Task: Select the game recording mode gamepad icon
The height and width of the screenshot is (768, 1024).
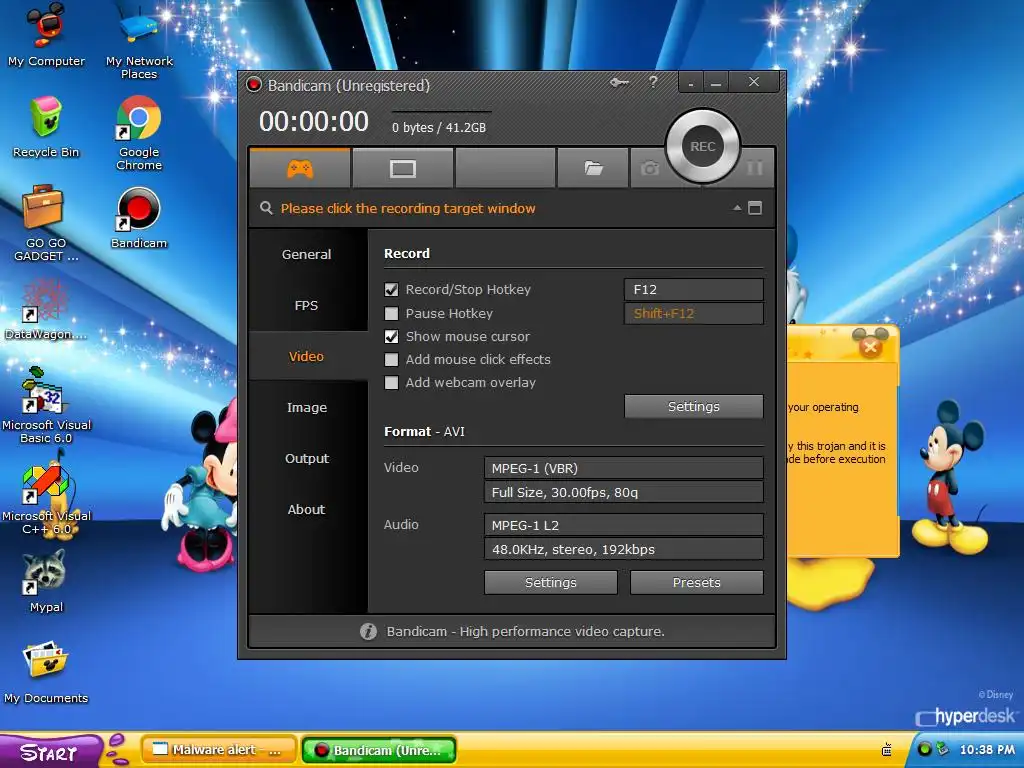Action: point(300,169)
